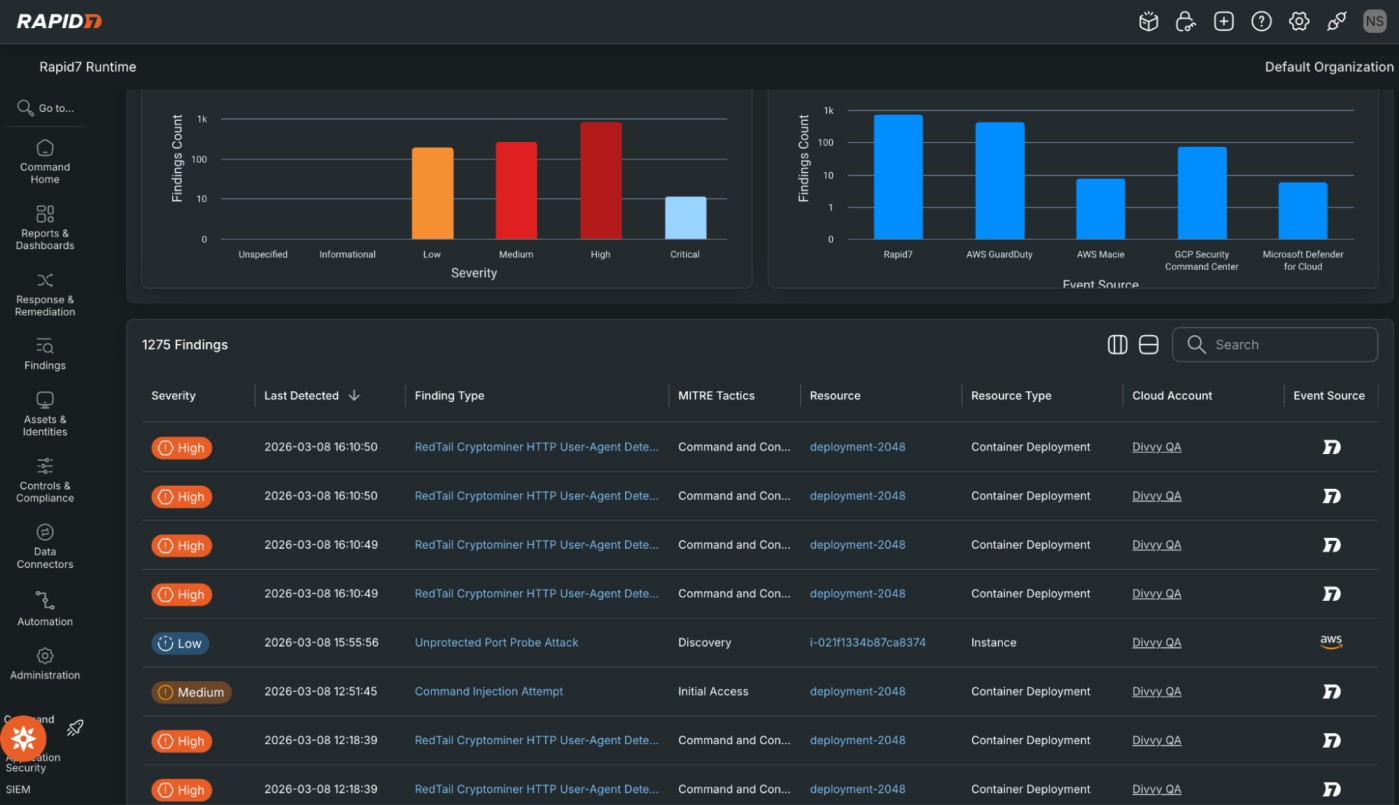1399x805 pixels.
Task: Click the integrations plug icon
Action: click(x=1336, y=20)
